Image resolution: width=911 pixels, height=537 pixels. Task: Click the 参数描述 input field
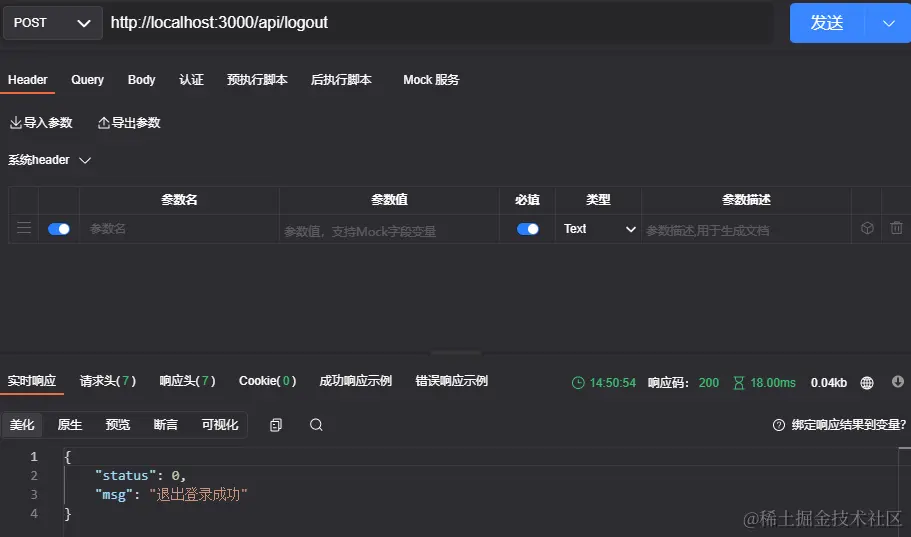click(x=747, y=231)
